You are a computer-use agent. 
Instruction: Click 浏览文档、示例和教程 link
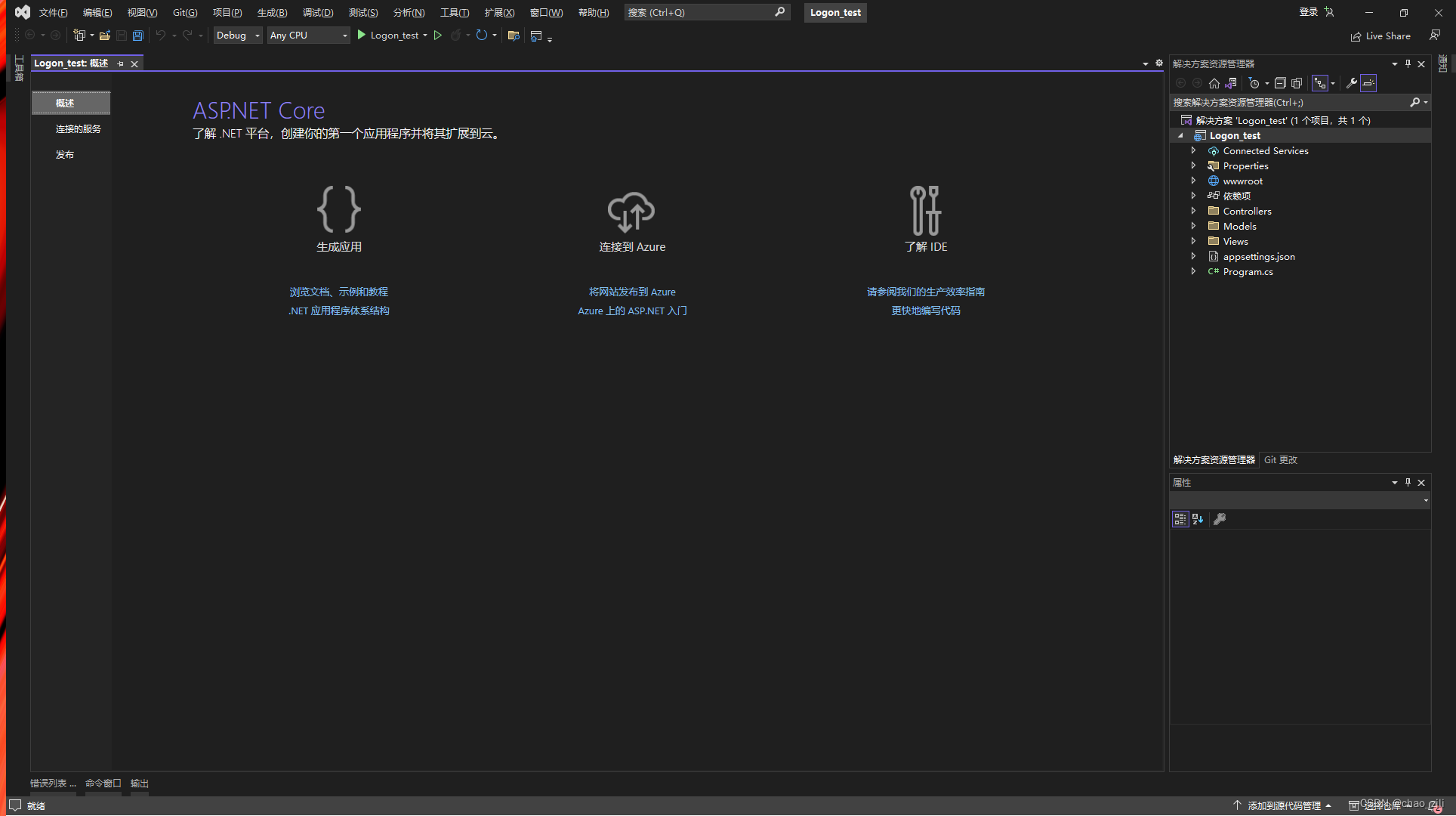(x=338, y=292)
